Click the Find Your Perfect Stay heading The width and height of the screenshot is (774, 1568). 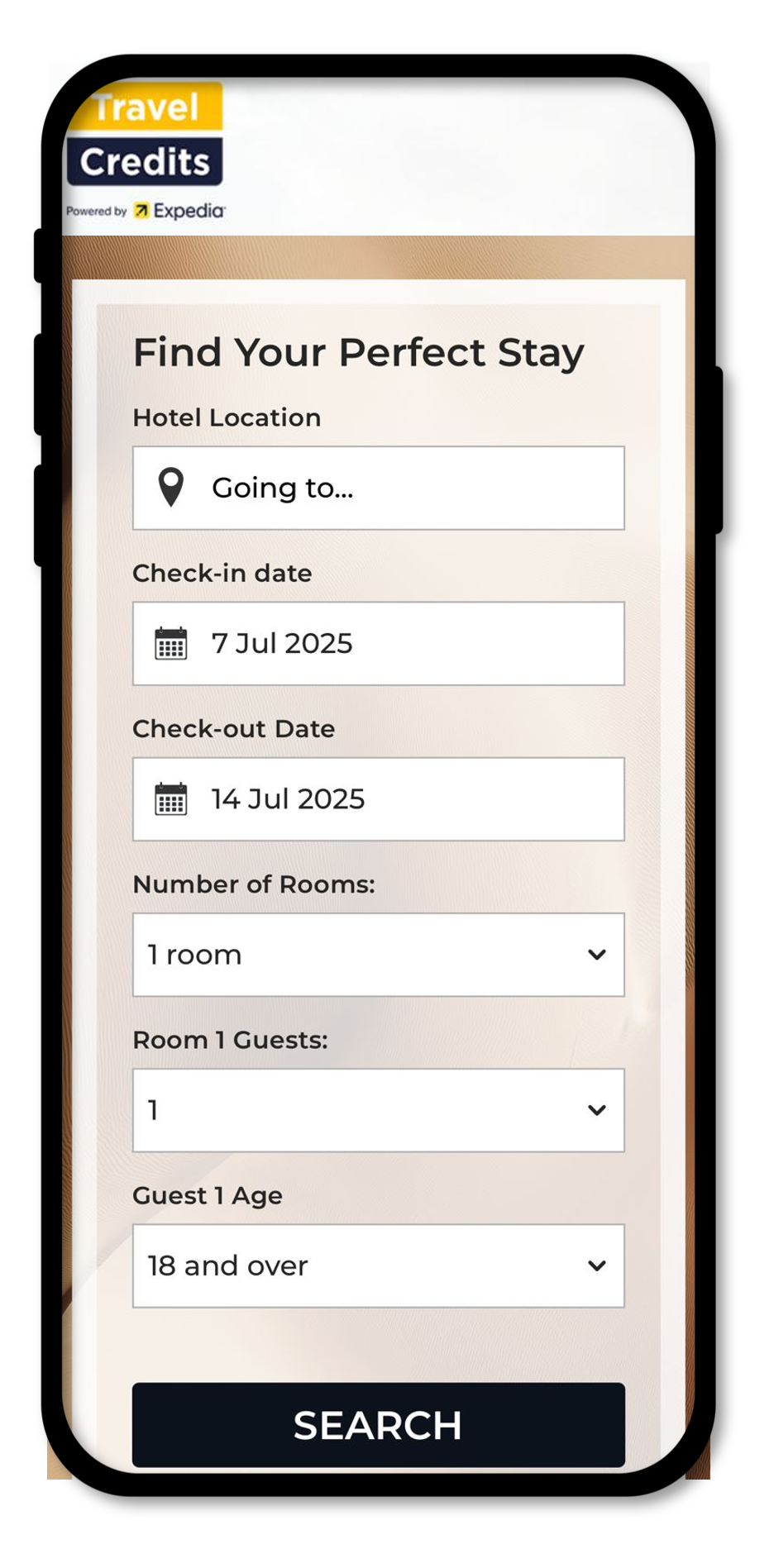[359, 353]
